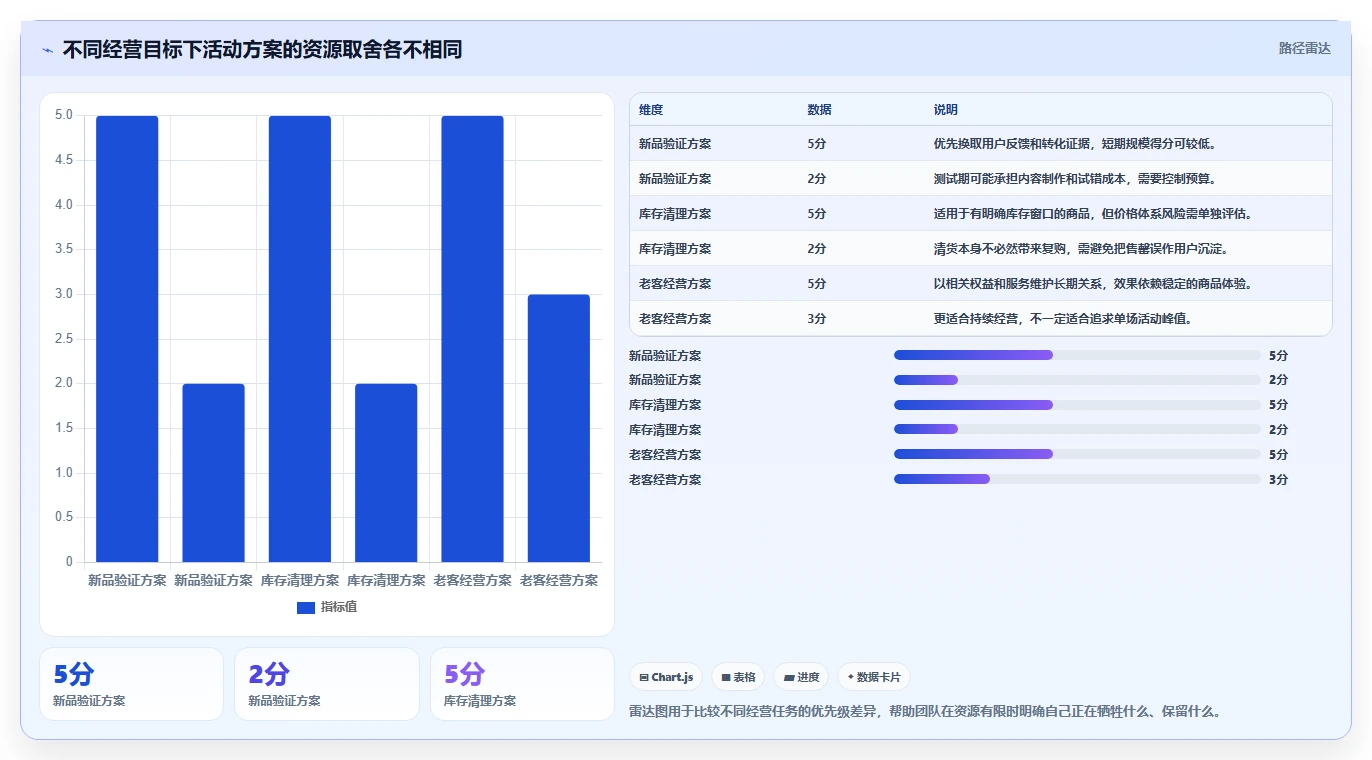Open the 2分 新品验证方案 data card
This screenshot has height=760, width=1372.
point(327,684)
